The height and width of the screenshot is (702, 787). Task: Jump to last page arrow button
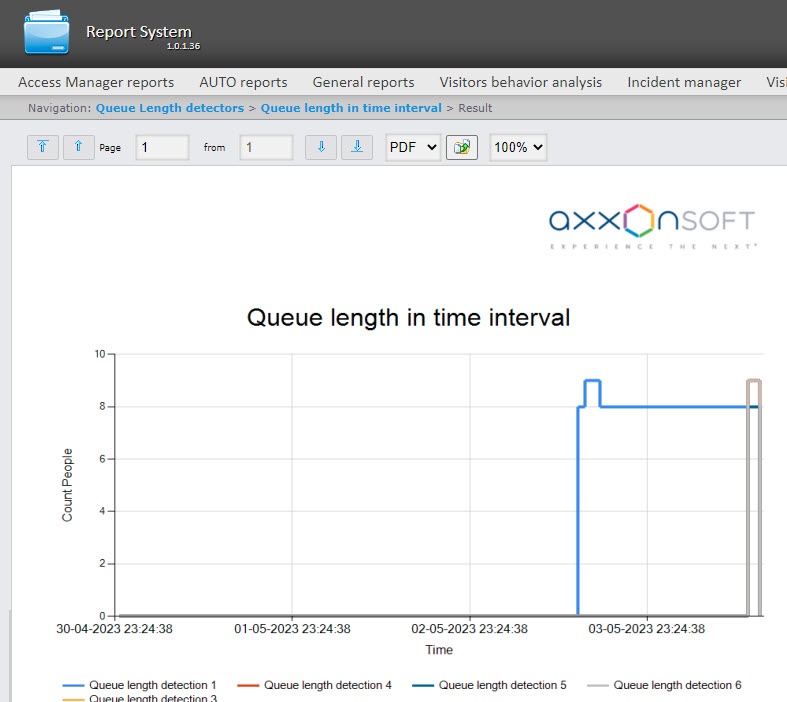[357, 147]
